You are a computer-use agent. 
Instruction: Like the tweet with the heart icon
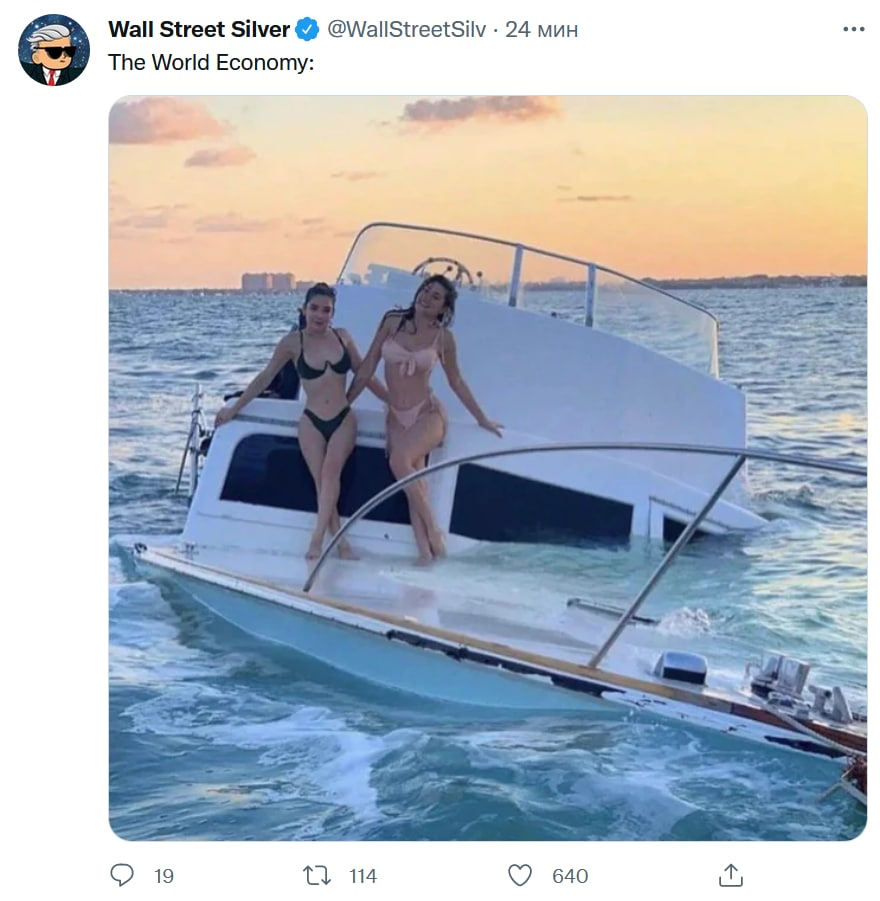coord(520,876)
